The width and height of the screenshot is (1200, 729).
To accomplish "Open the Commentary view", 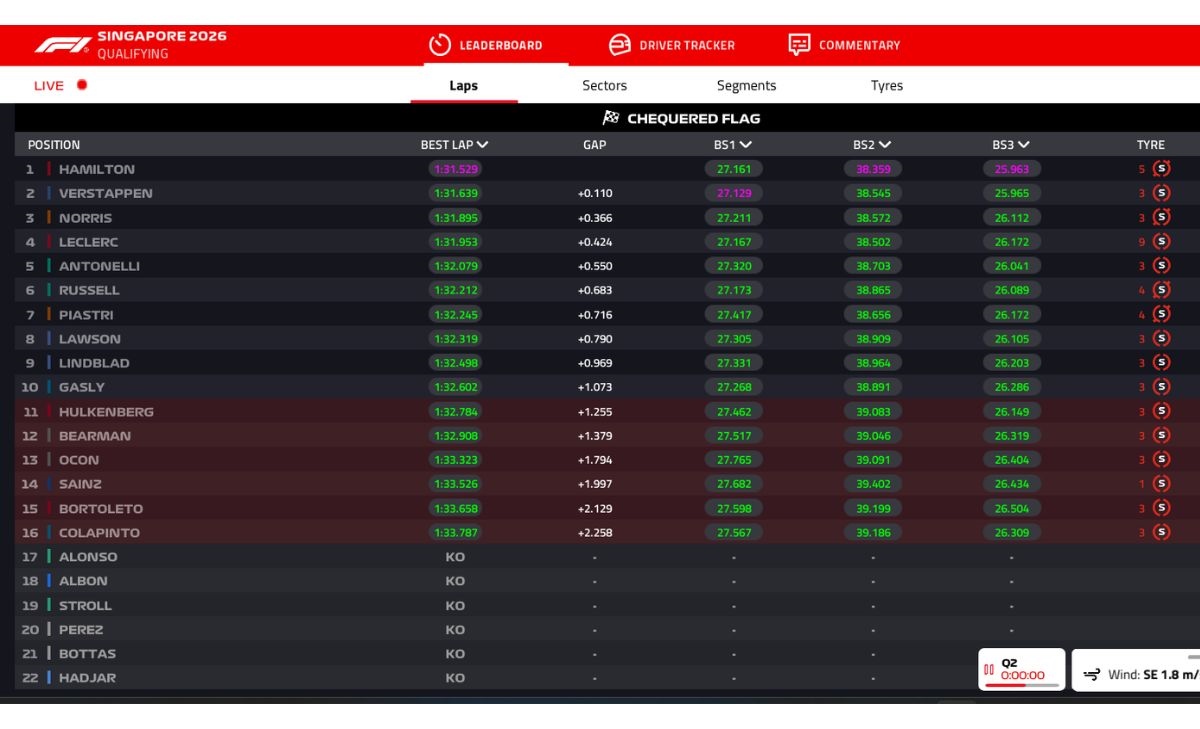I will 844,45.
